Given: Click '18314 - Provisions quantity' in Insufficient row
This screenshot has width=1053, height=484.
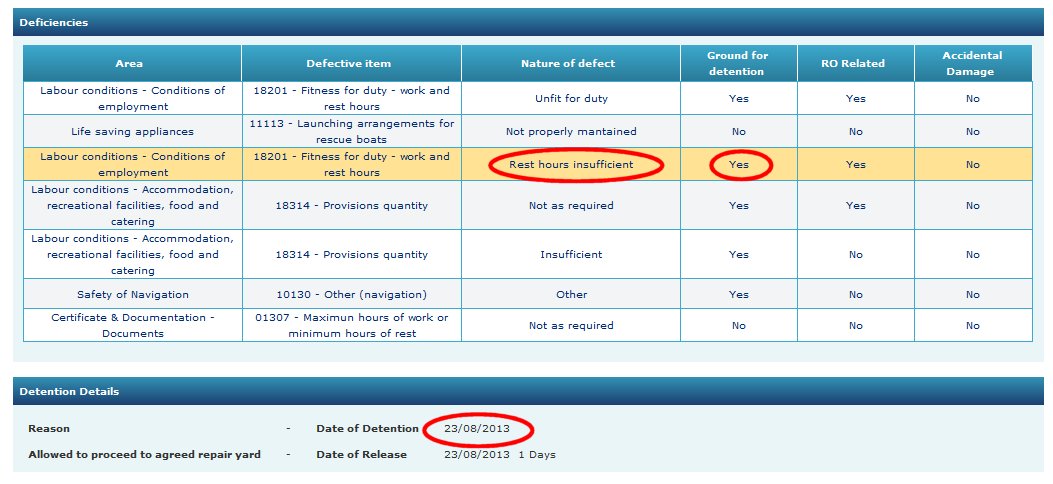Looking at the screenshot, I should [x=352, y=254].
